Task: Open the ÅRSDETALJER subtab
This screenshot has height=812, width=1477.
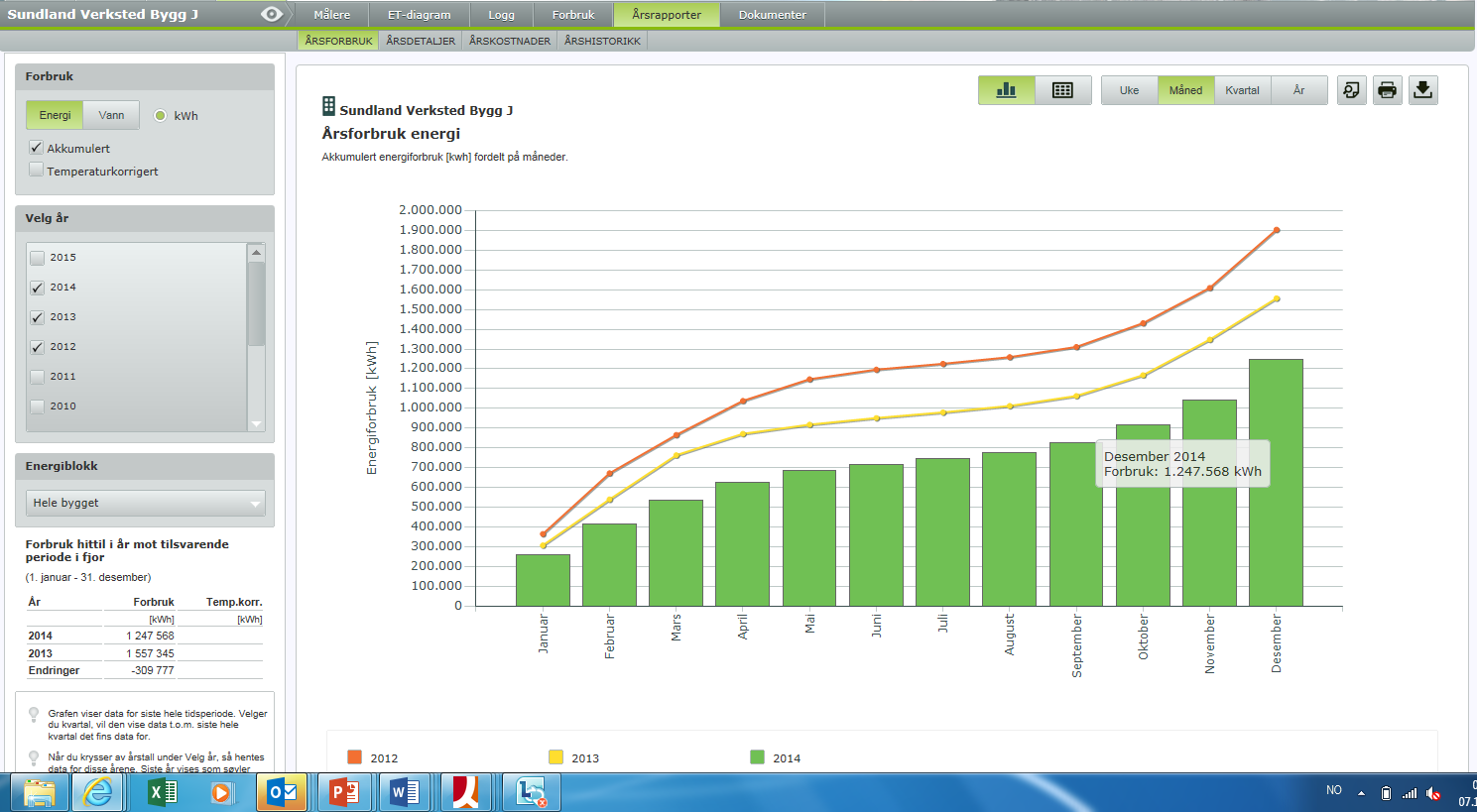Action: click(421, 41)
